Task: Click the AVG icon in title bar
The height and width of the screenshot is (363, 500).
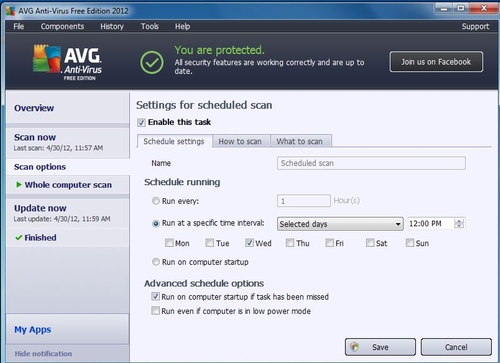Action: pyautogui.click(x=11, y=11)
